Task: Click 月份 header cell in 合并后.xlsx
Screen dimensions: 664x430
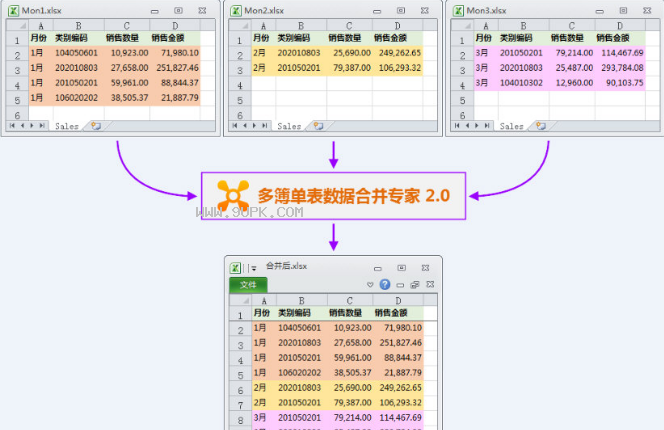Action: (262, 313)
